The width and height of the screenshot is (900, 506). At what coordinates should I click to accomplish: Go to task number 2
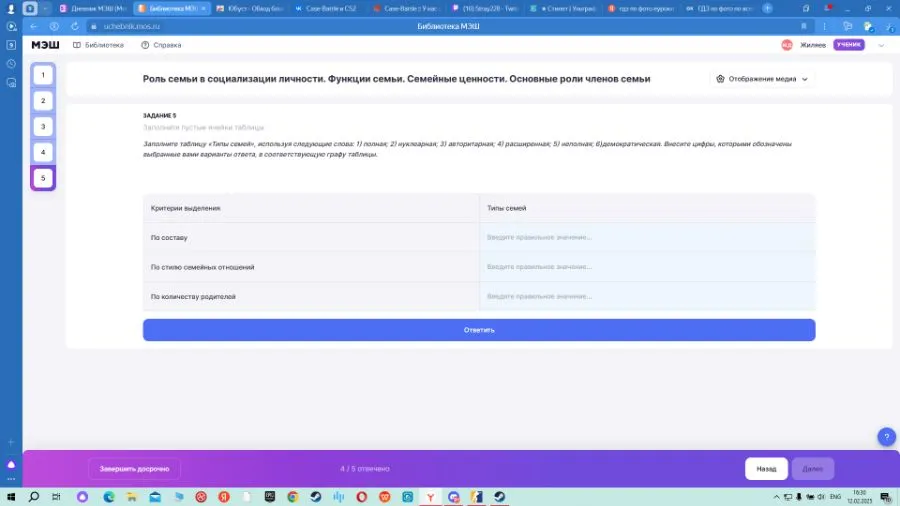43,101
